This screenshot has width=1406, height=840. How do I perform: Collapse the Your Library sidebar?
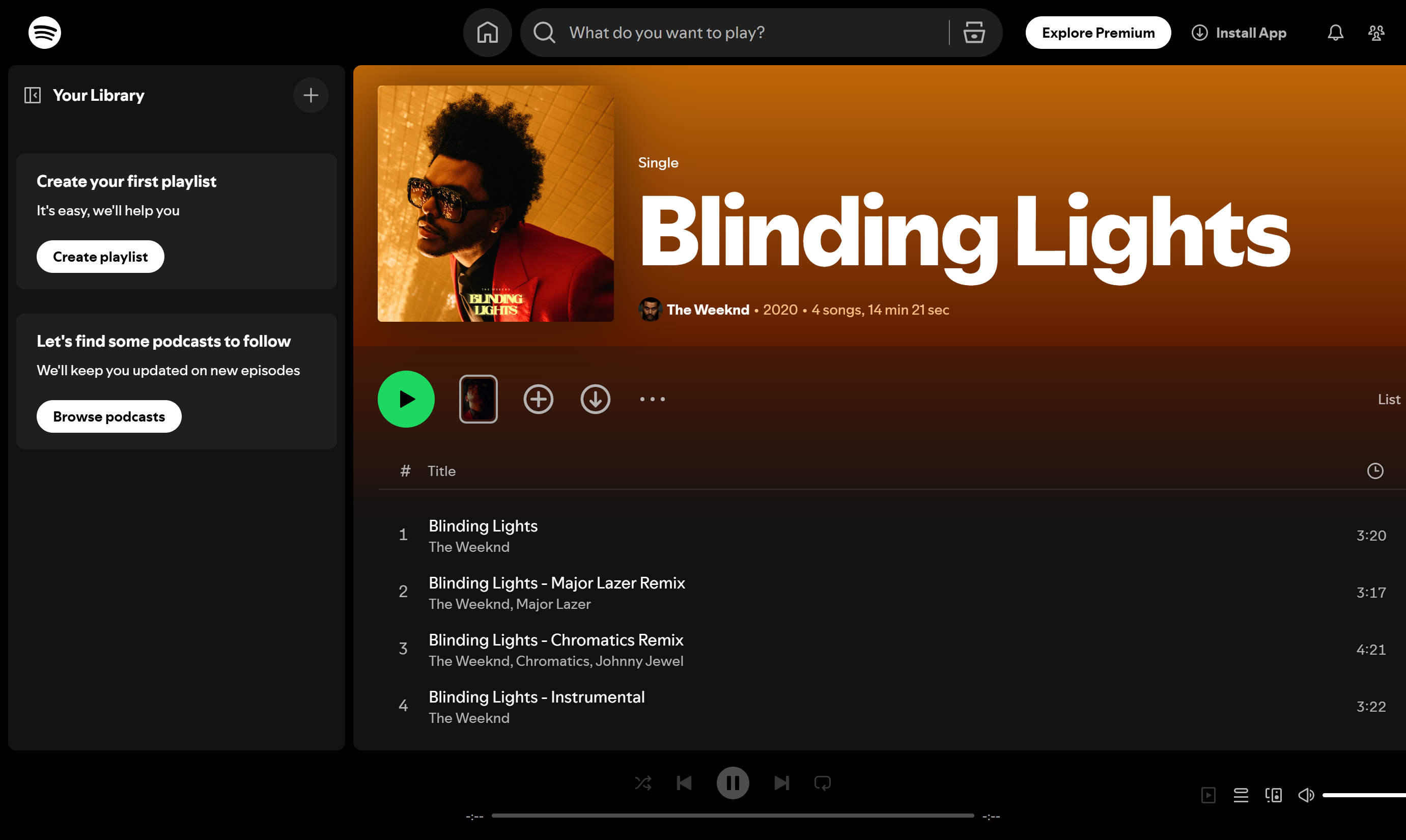tap(32, 95)
